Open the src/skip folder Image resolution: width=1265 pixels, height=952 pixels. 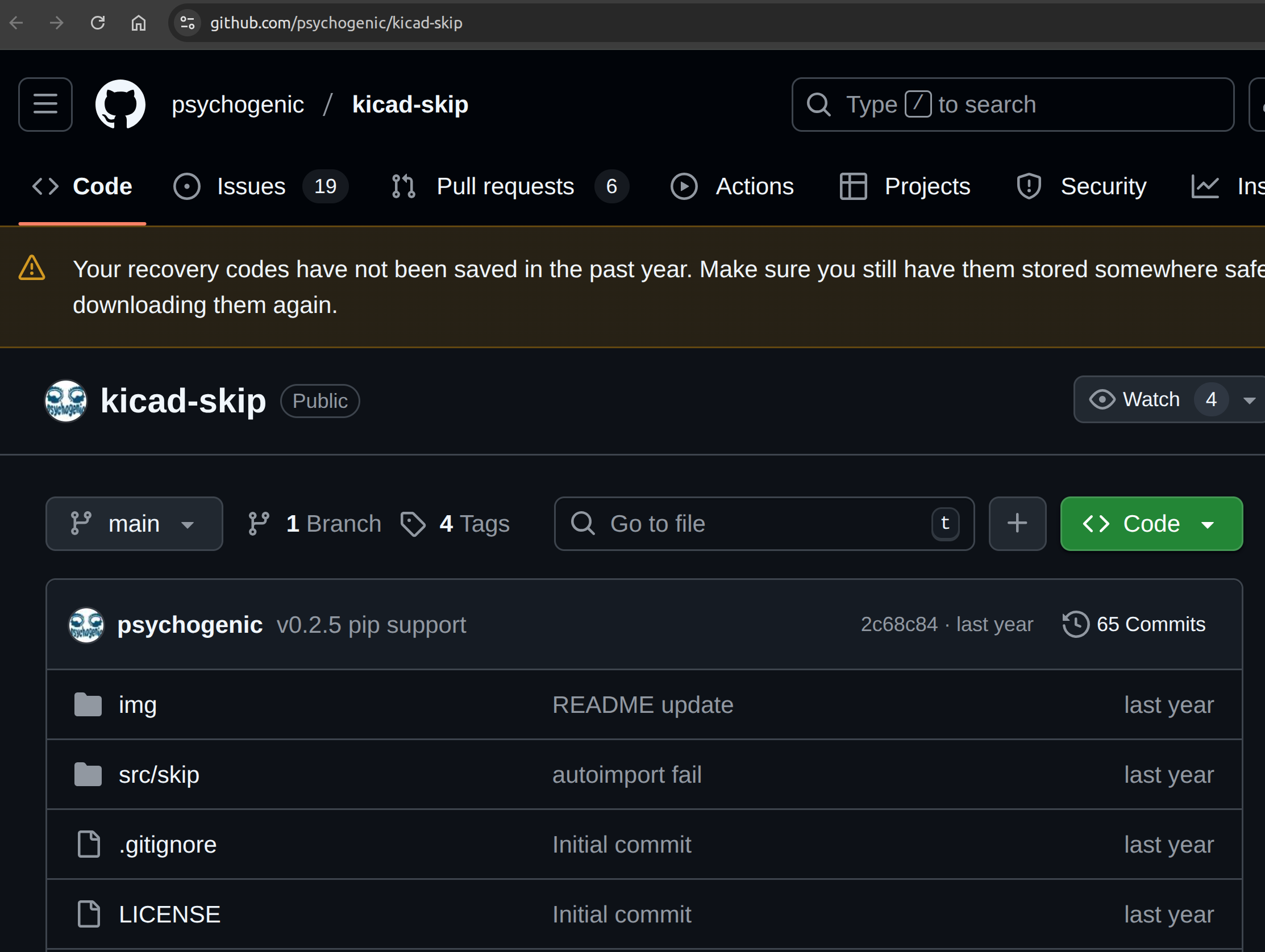(x=159, y=775)
